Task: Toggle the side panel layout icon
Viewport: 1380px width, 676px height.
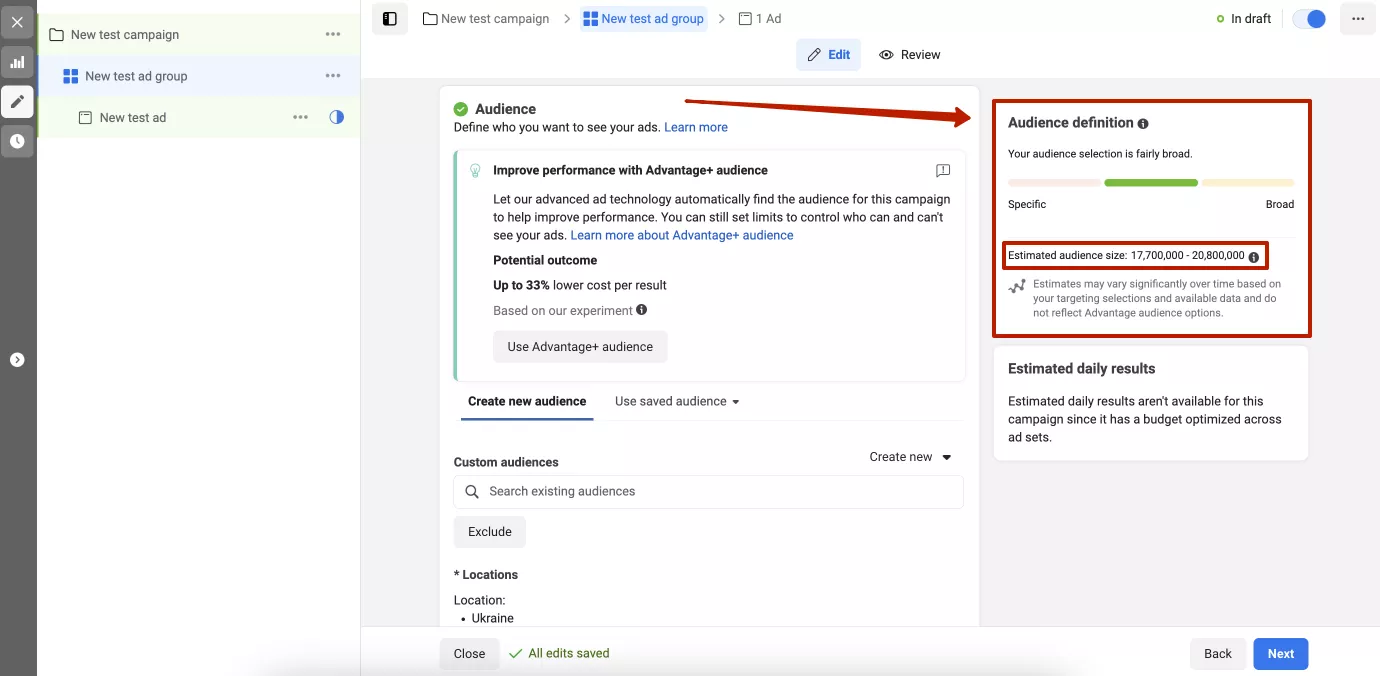Action: (x=390, y=19)
